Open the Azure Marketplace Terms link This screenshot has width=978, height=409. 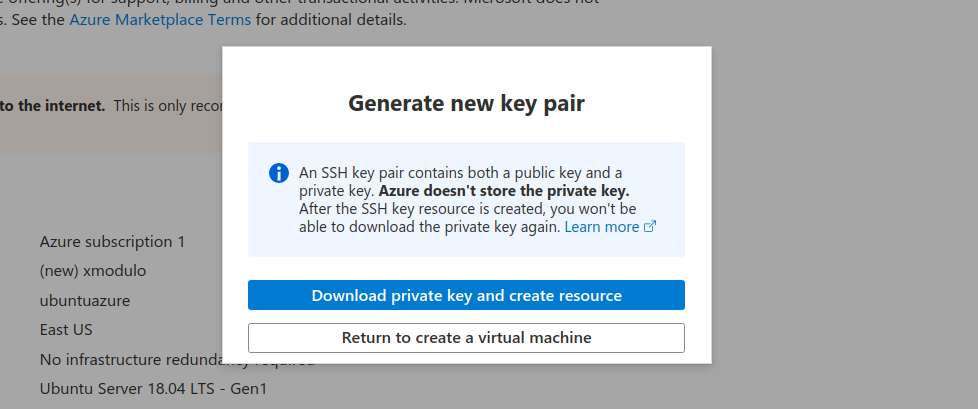160,20
